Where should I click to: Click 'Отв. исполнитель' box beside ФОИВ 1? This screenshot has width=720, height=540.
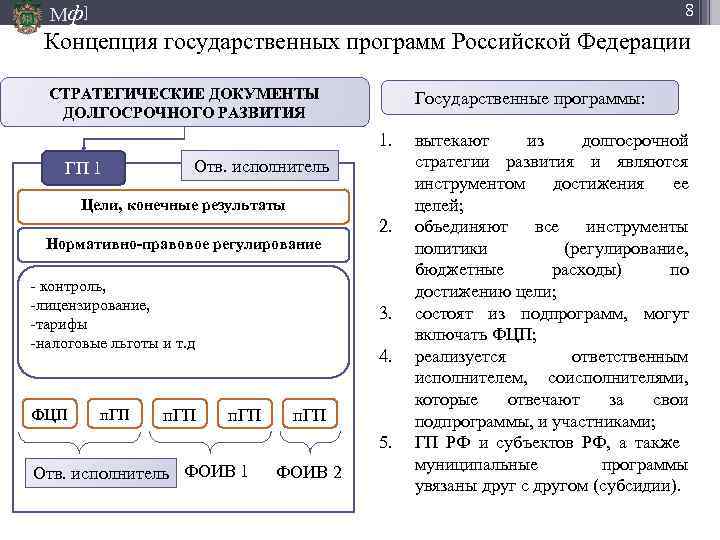(x=101, y=473)
